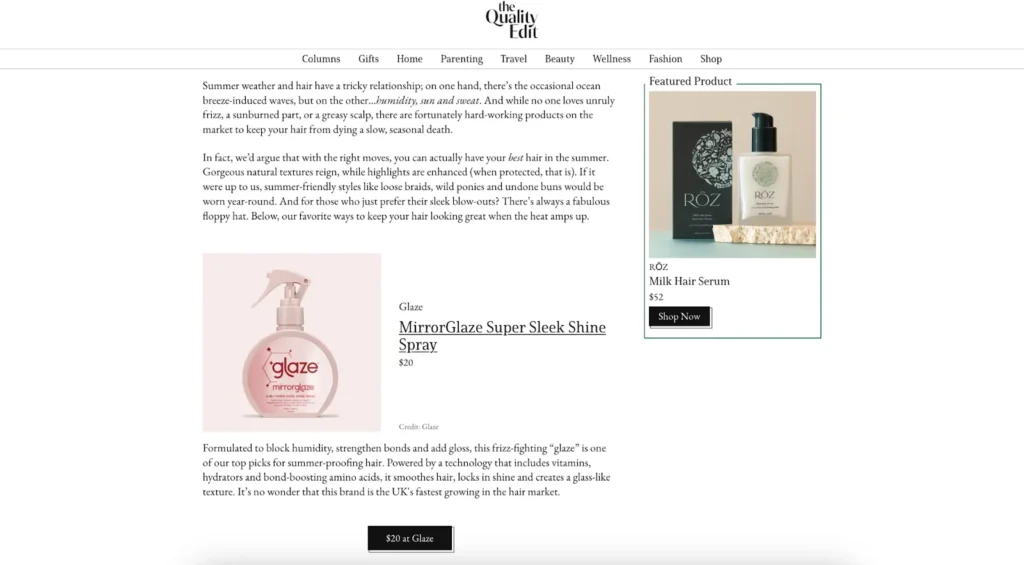Click The Quality Edit logo
Screen dimensions: 1024x565
511,20
